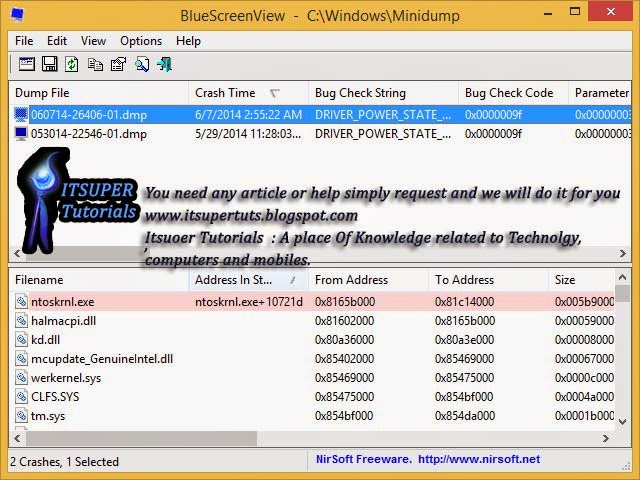Open Properties toolbar icon
The width and height of the screenshot is (640, 480).
point(118,64)
